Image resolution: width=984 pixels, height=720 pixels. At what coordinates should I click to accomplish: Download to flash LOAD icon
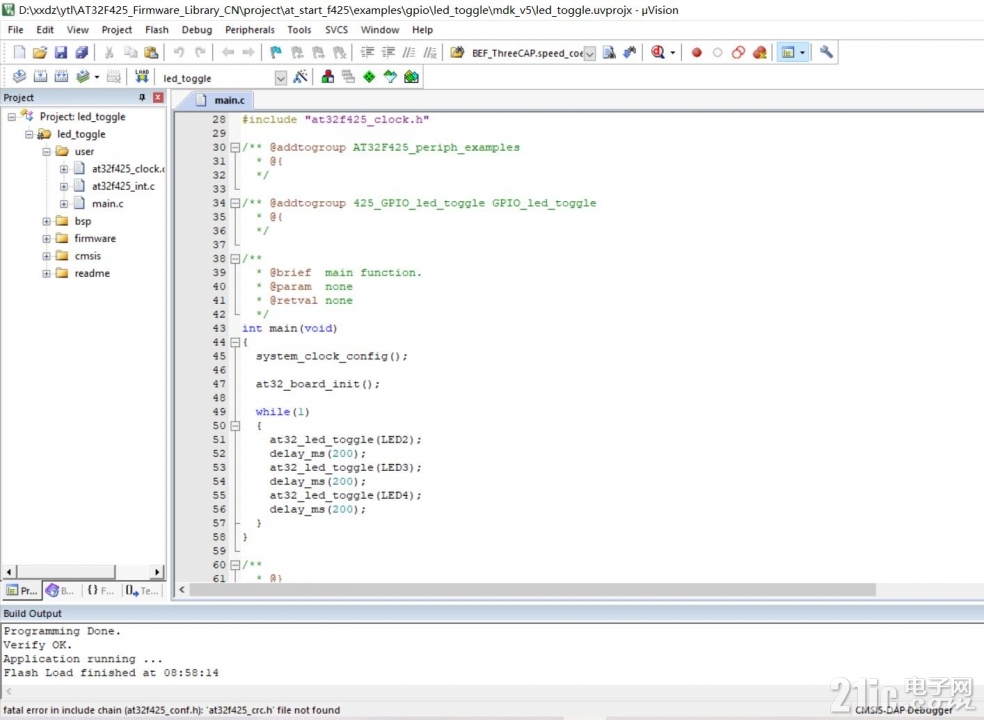pyautogui.click(x=142, y=77)
